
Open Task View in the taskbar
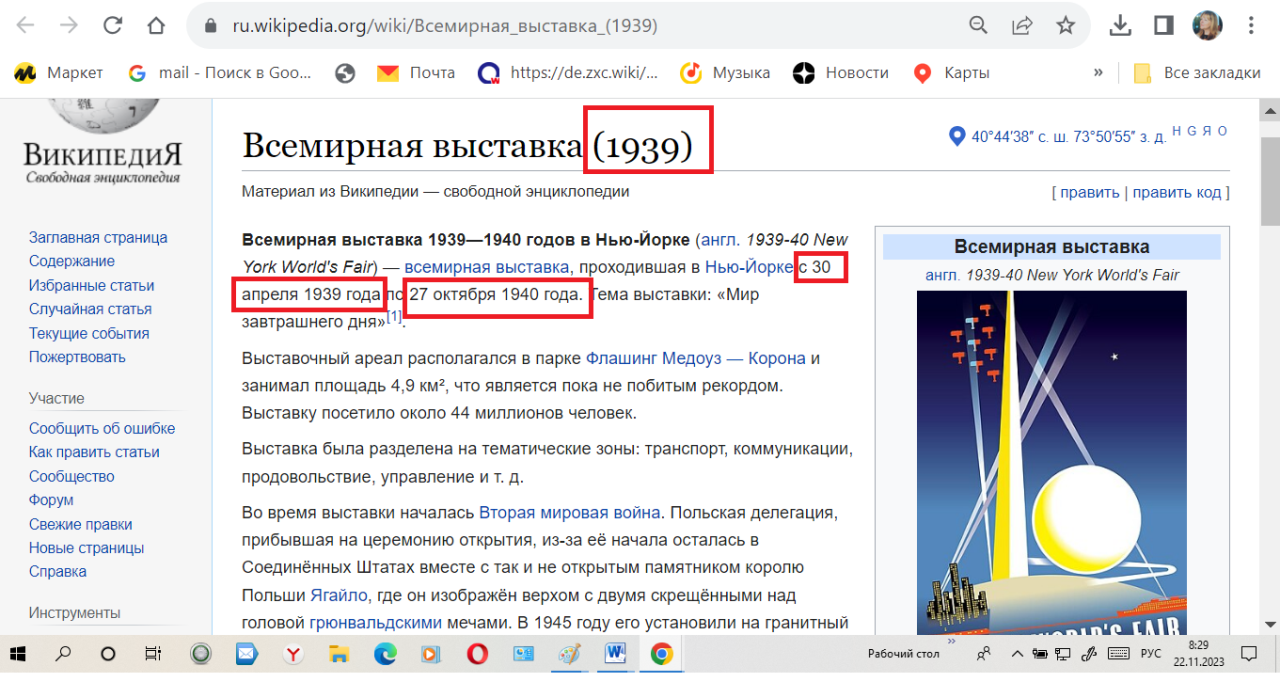coord(153,654)
